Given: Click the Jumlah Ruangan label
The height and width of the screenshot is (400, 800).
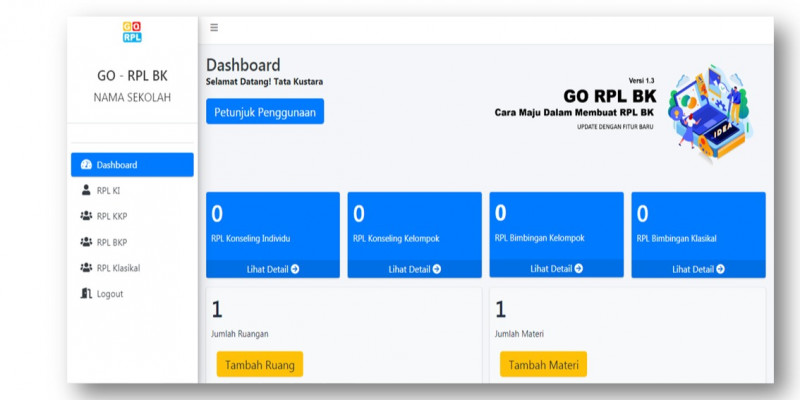Looking at the screenshot, I should pyautogui.click(x=240, y=334).
